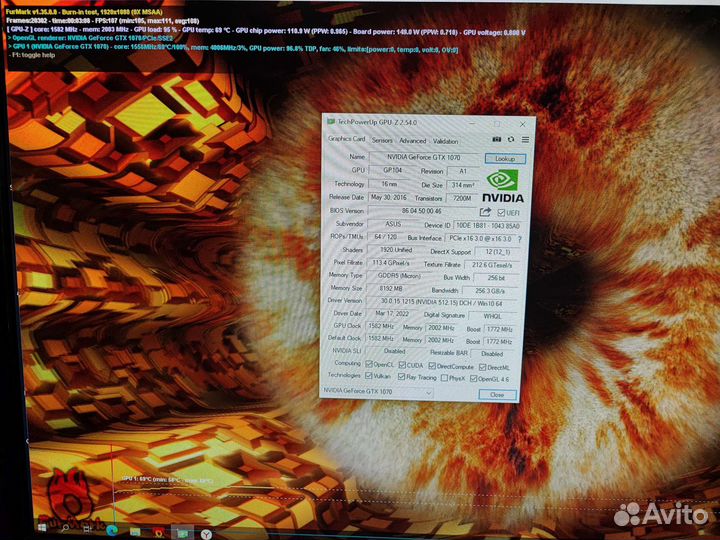Open File Explorer from taskbar
This screenshot has width=720, height=540.
[x=135, y=531]
